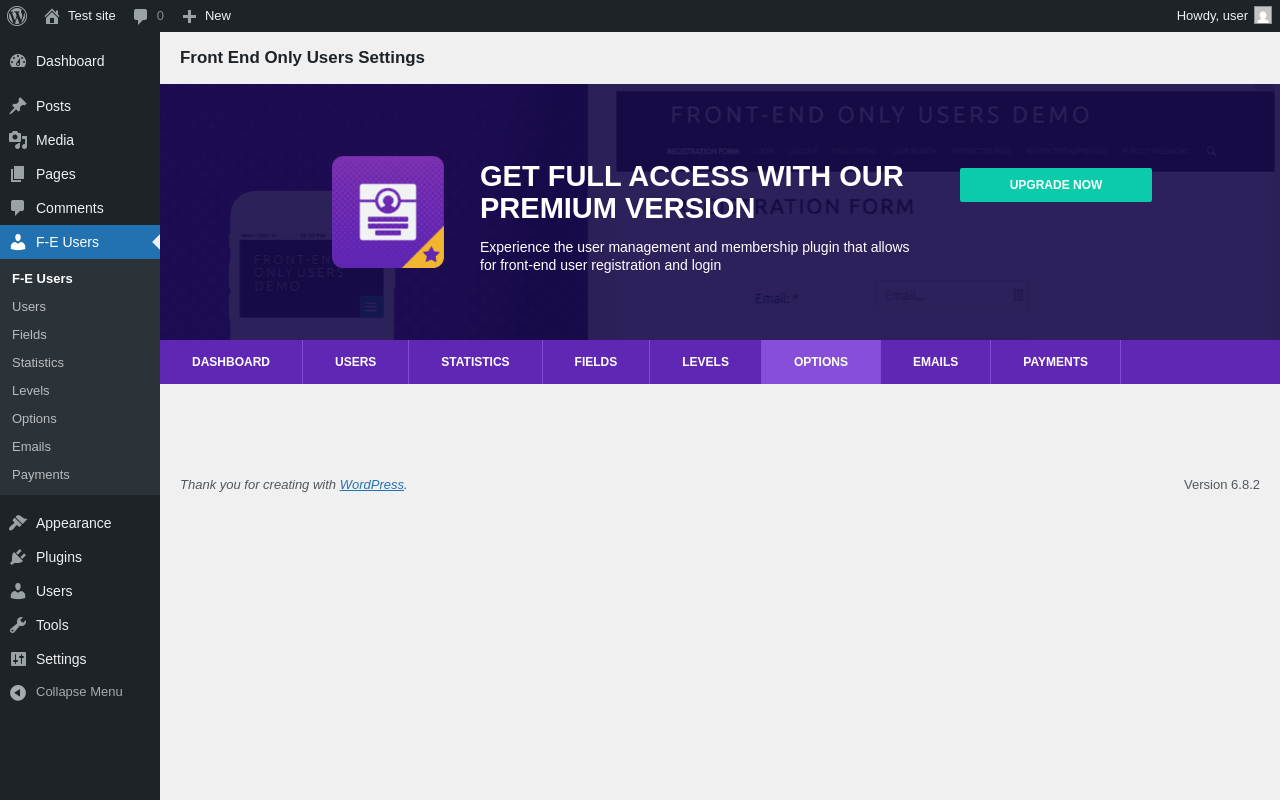Viewport: 1280px width, 800px height.
Task: Click the Posts pushpin icon
Action: [x=18, y=106]
